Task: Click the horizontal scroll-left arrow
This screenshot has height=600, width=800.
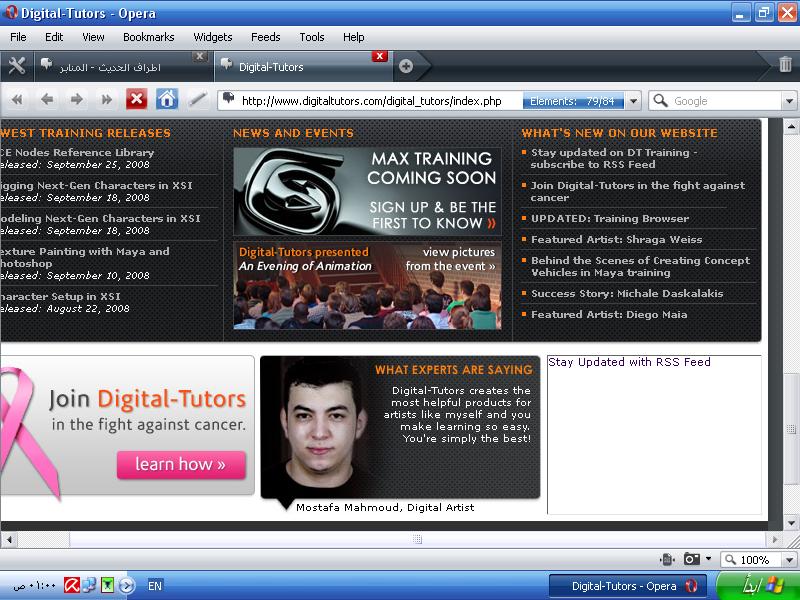Action: pos(9,539)
